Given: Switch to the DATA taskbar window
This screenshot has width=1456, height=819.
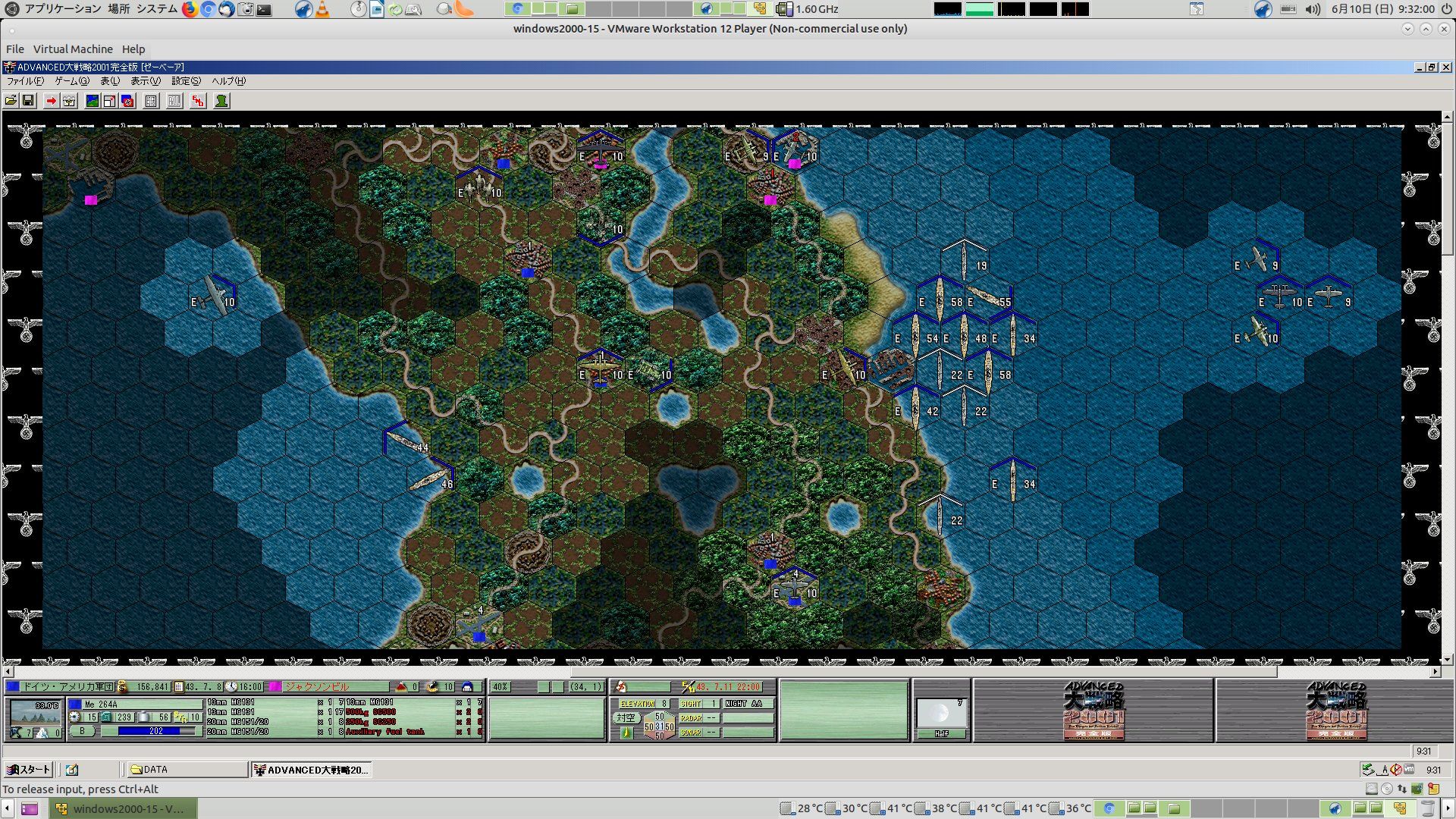Looking at the screenshot, I should (x=186, y=770).
